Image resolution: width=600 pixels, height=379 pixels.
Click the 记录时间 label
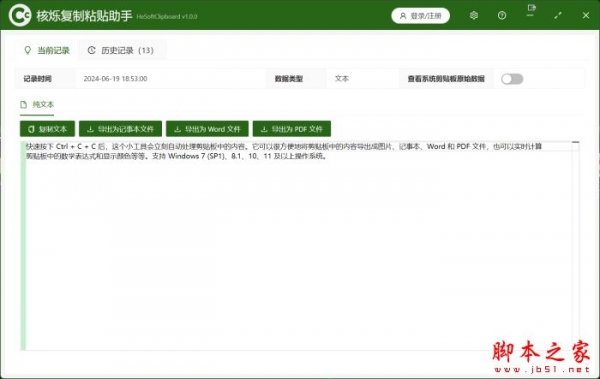tap(38, 79)
